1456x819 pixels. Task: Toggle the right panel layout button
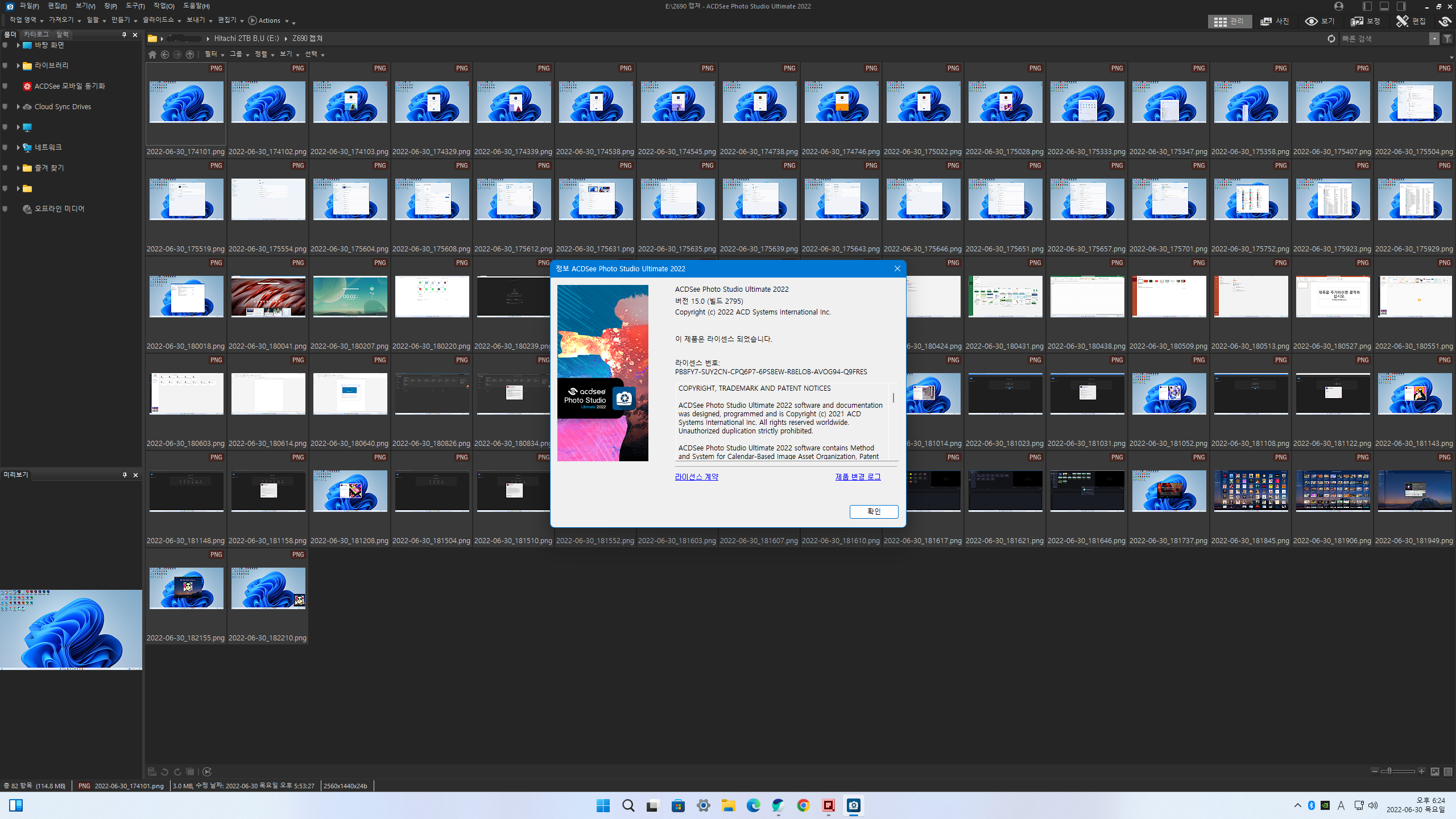click(1401, 6)
